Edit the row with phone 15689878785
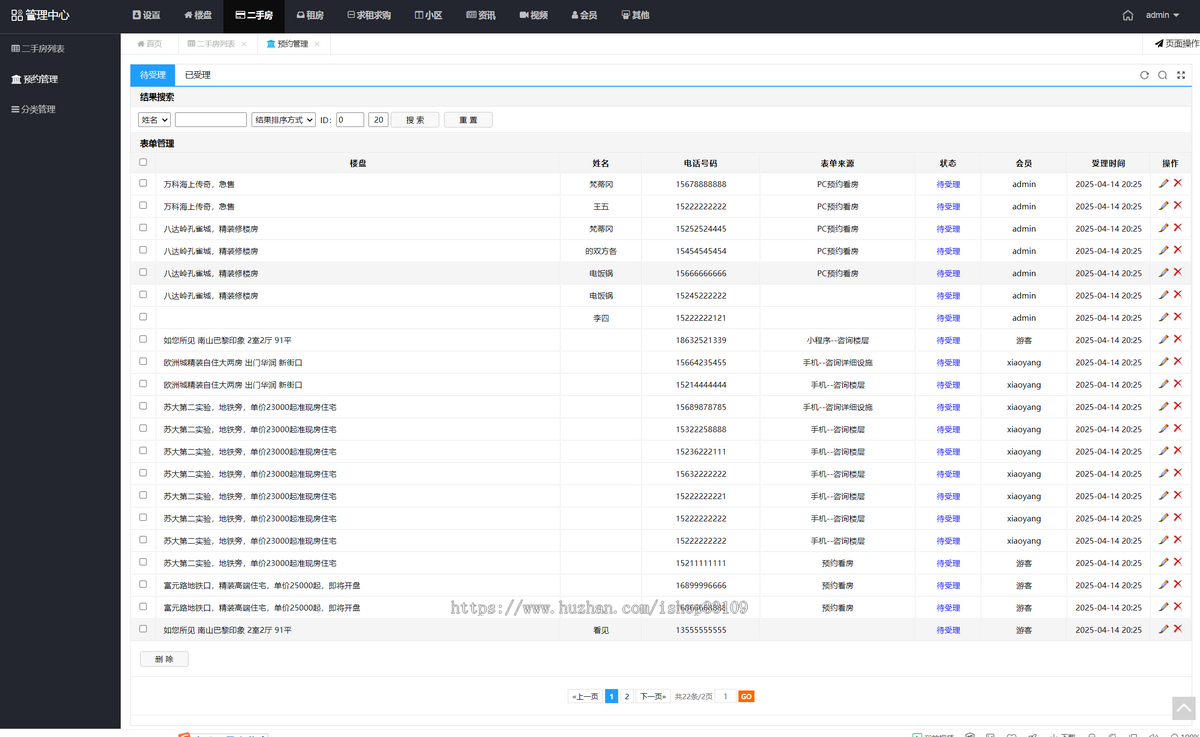The image size is (1200, 737). tap(1163, 406)
